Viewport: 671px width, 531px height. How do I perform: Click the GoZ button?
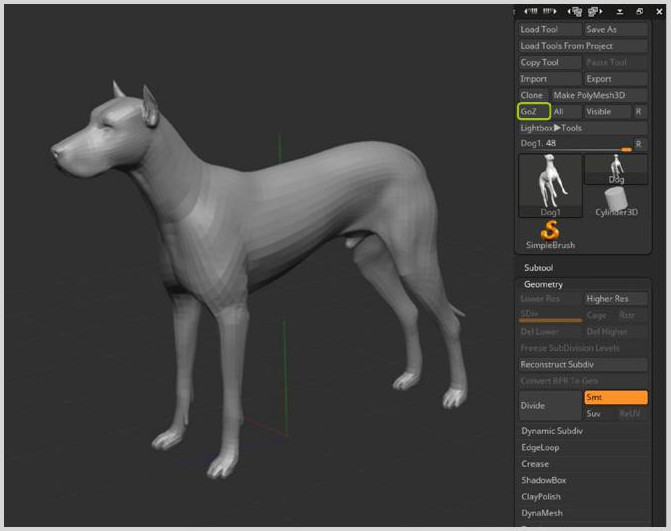coord(532,112)
